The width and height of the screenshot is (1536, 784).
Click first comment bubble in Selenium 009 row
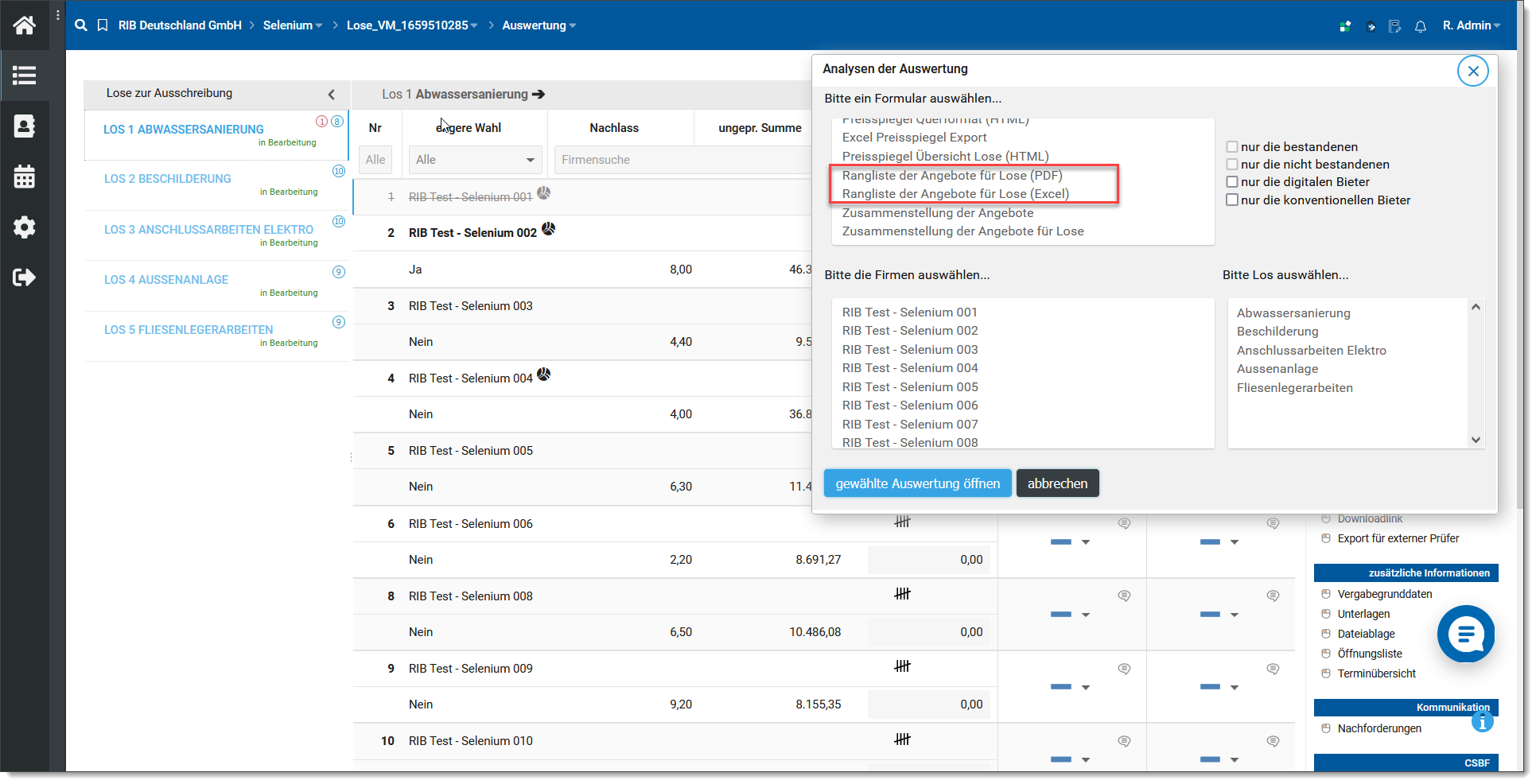point(1124,669)
